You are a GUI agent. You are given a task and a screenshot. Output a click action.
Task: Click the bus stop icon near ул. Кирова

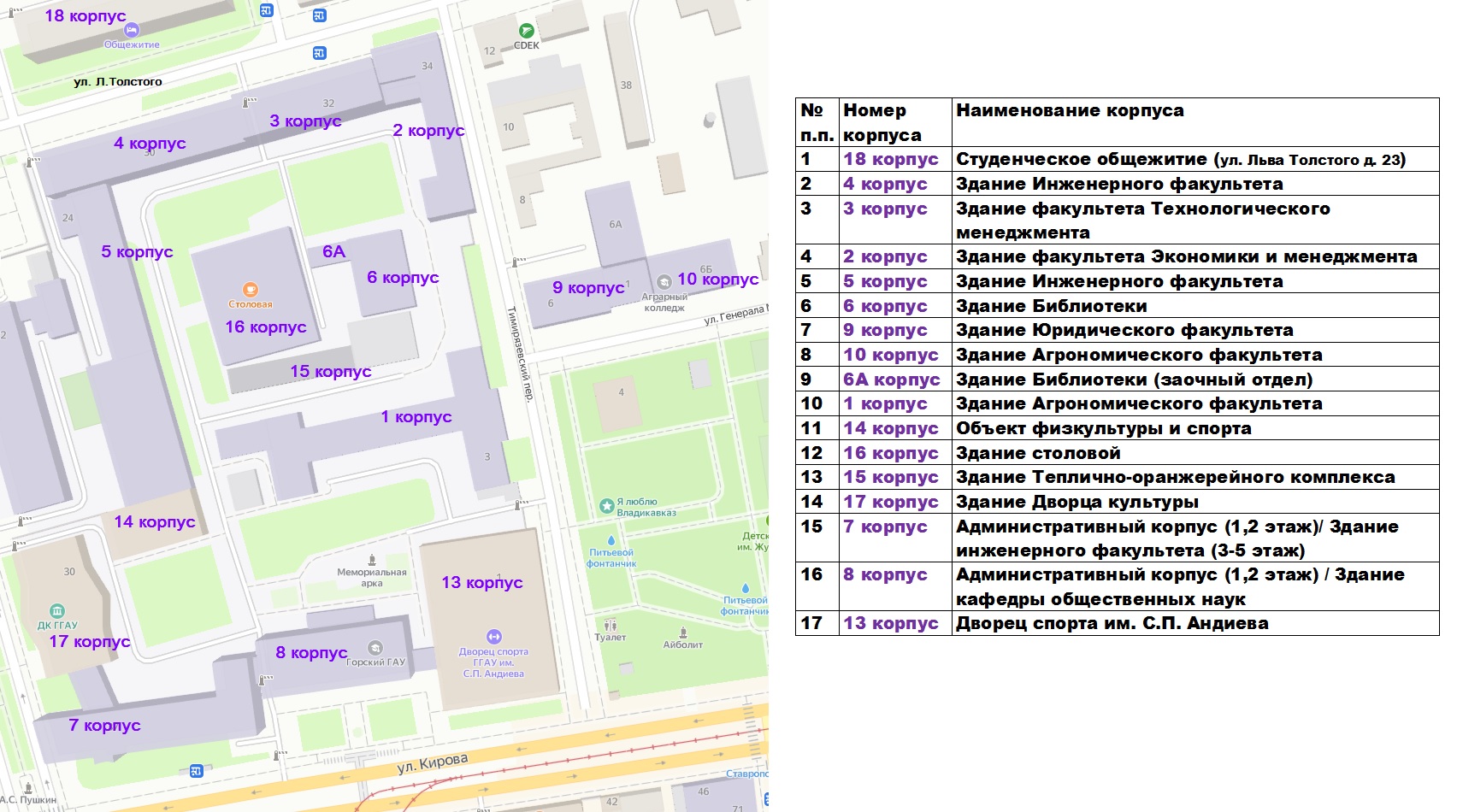(197, 771)
